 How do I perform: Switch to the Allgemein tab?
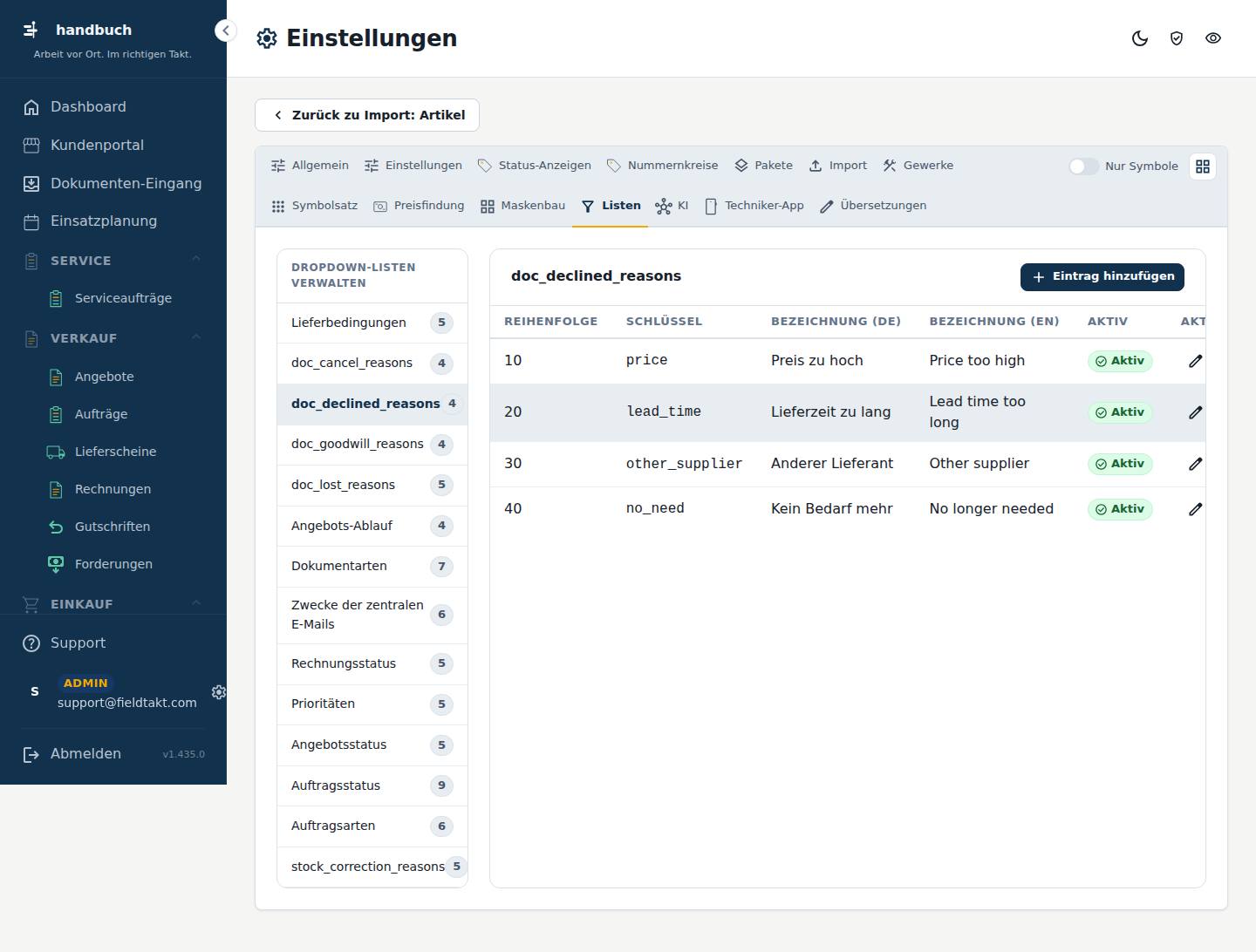click(310, 166)
